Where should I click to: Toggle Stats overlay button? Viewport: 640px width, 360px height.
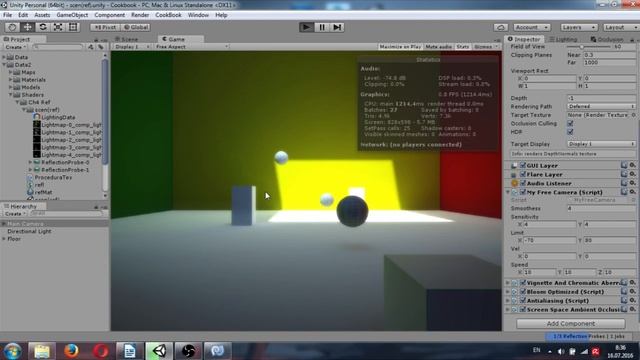click(463, 47)
